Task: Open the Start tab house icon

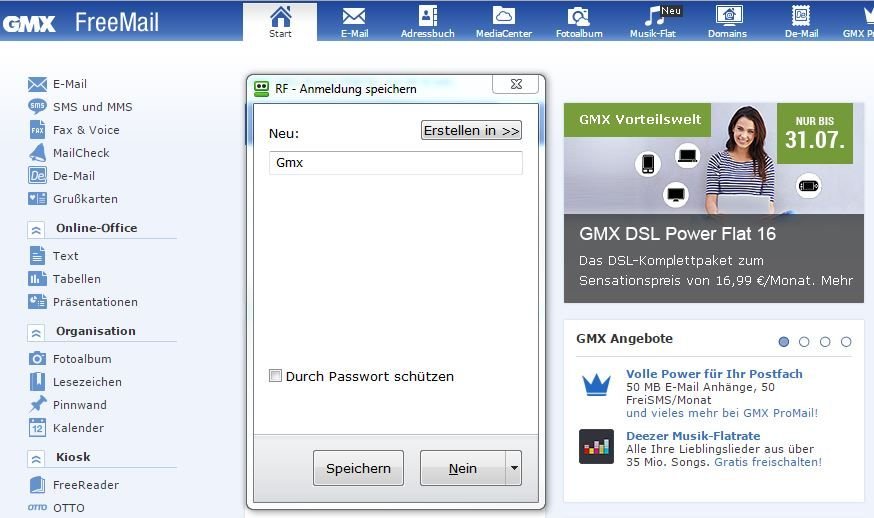Action: point(280,17)
